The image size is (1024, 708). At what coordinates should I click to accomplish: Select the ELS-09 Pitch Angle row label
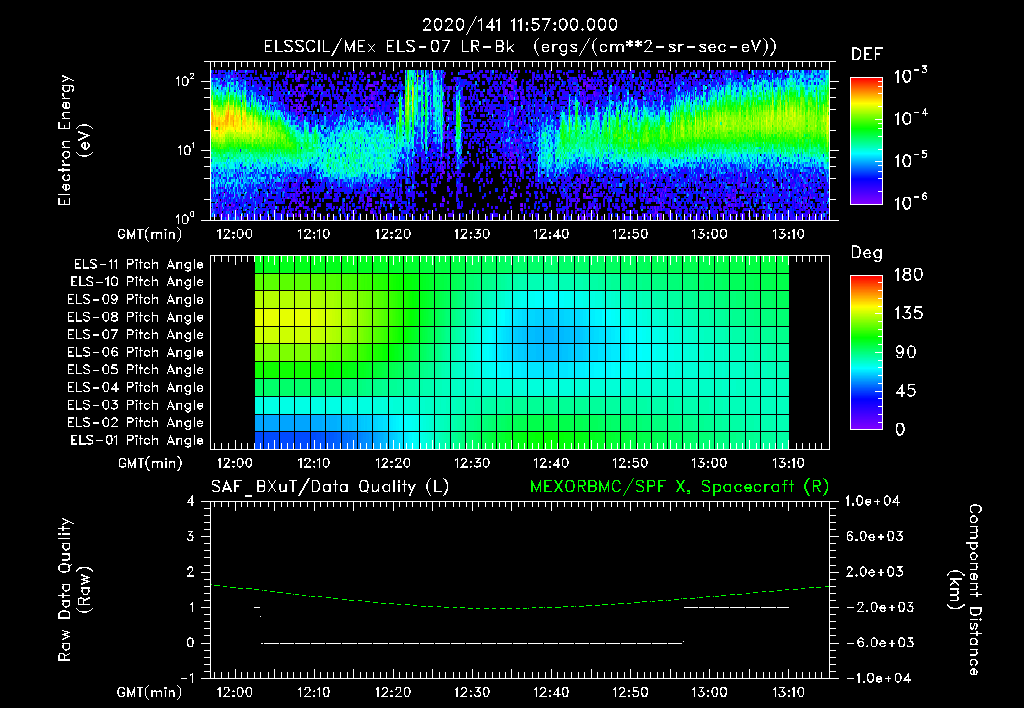point(135,300)
